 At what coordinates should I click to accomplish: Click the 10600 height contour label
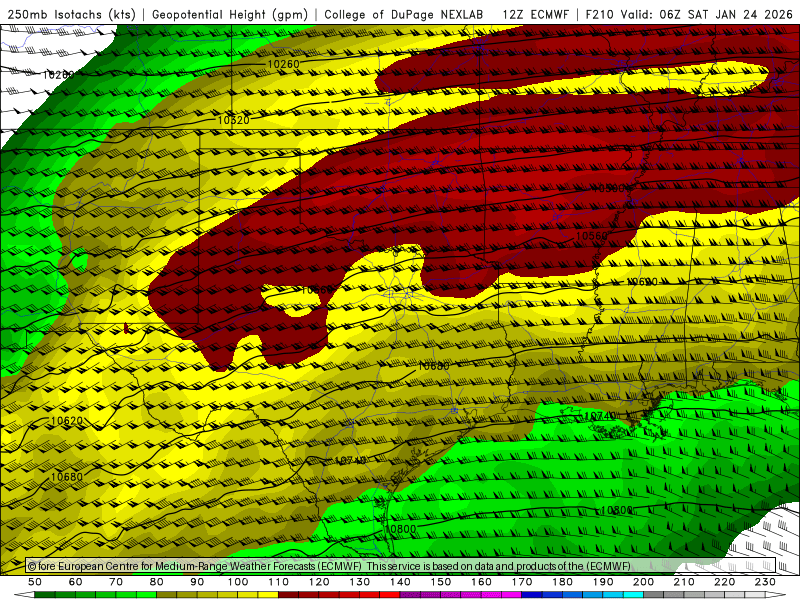642,282
